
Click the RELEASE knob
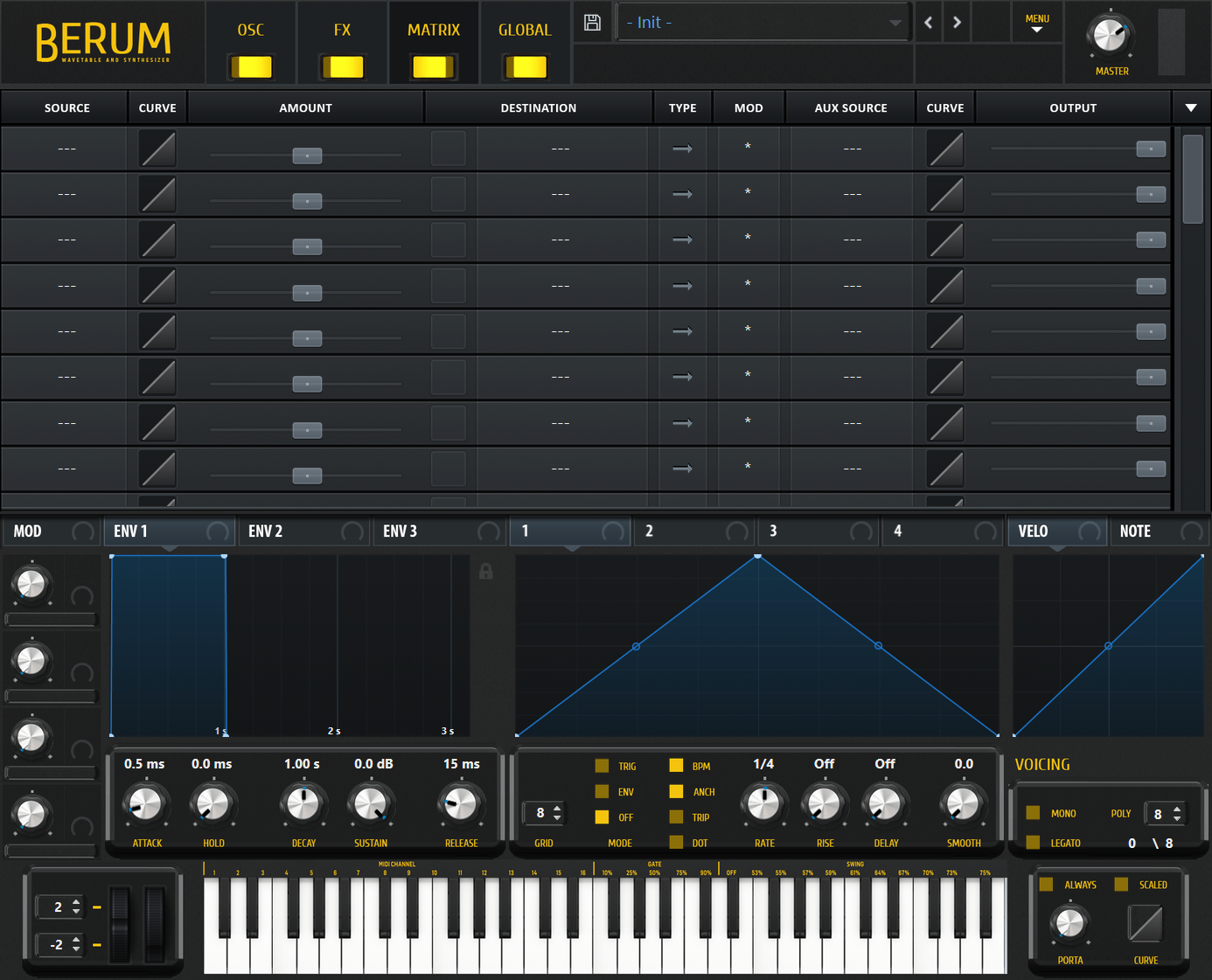tap(461, 804)
